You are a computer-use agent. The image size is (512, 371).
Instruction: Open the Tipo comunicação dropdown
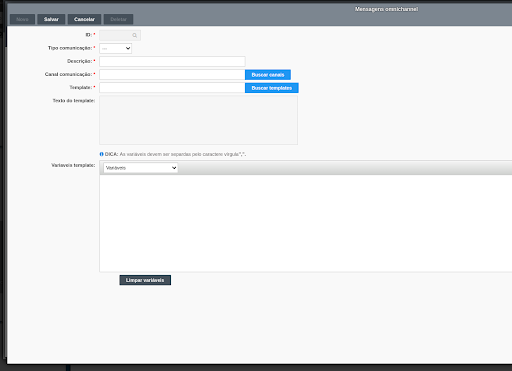point(115,48)
